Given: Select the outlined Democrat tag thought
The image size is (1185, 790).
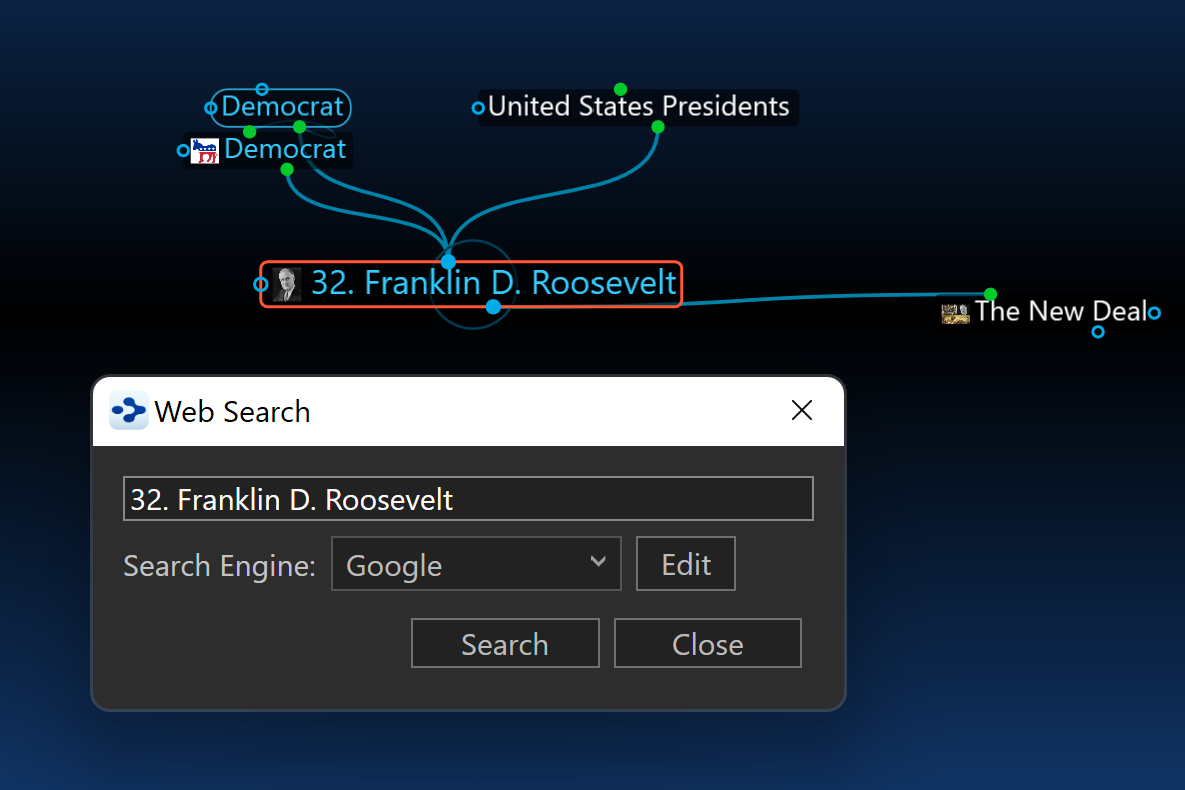Looking at the screenshot, I should tap(282, 107).
